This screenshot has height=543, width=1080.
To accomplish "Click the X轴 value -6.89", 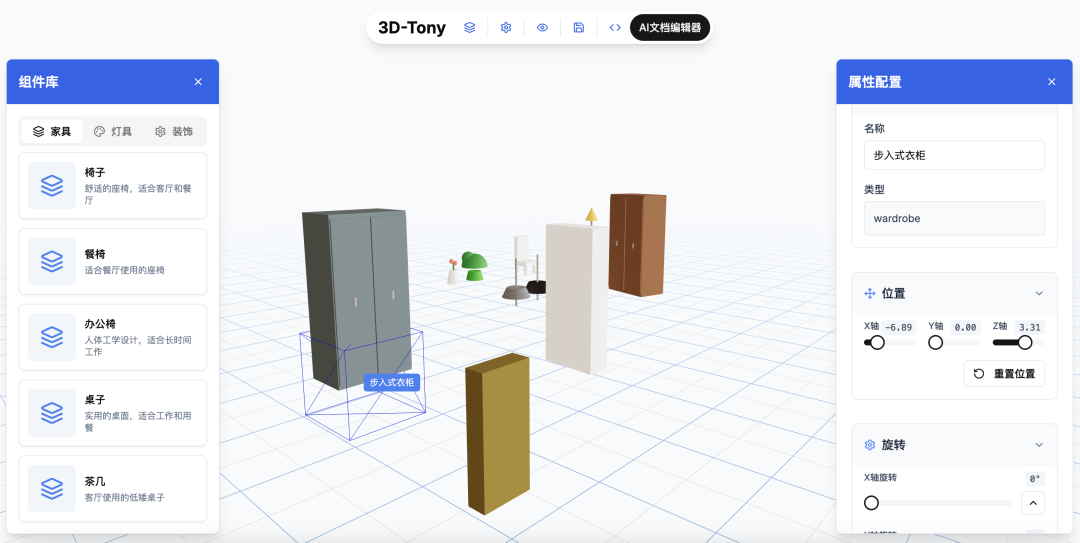I will coord(898,327).
